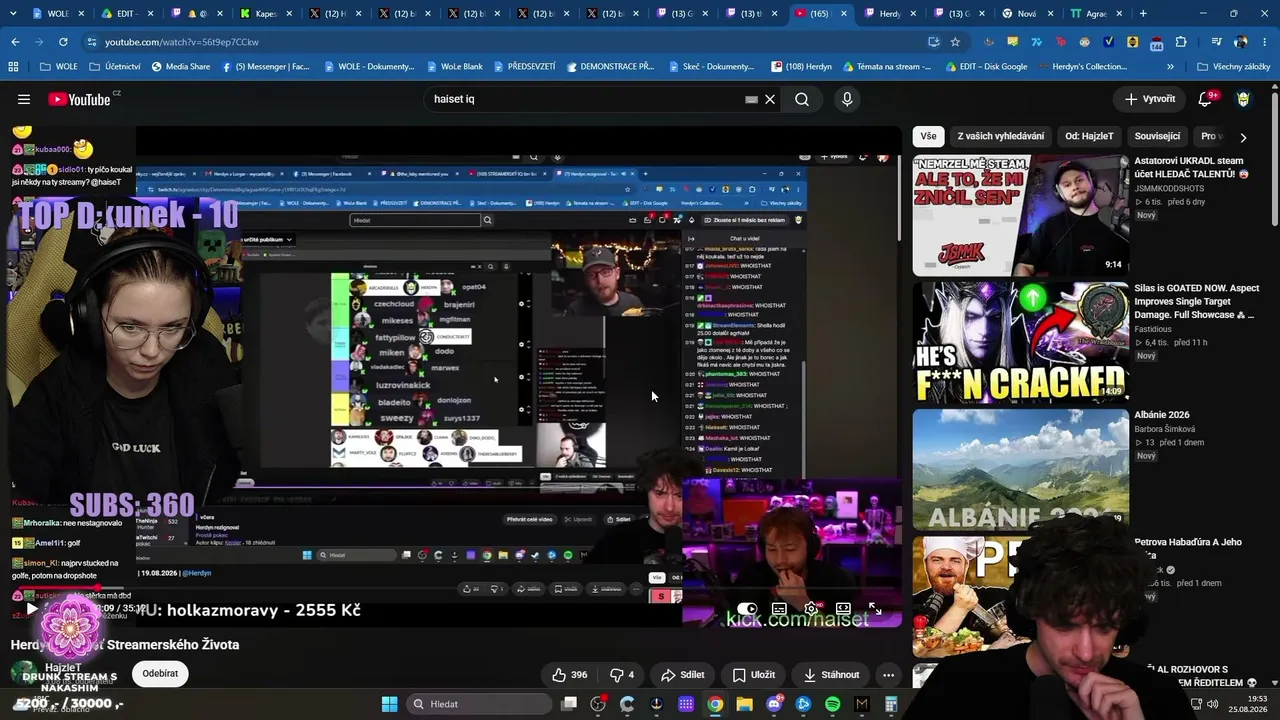
Task: Open the Silas is GOATED NOW thumbnail
Action: point(1020,342)
